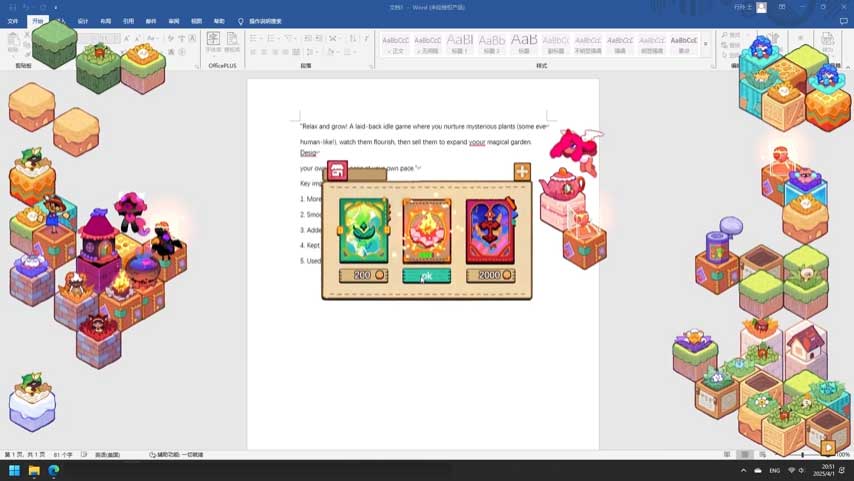Buy the red card for 2000 coins

click(x=490, y=275)
